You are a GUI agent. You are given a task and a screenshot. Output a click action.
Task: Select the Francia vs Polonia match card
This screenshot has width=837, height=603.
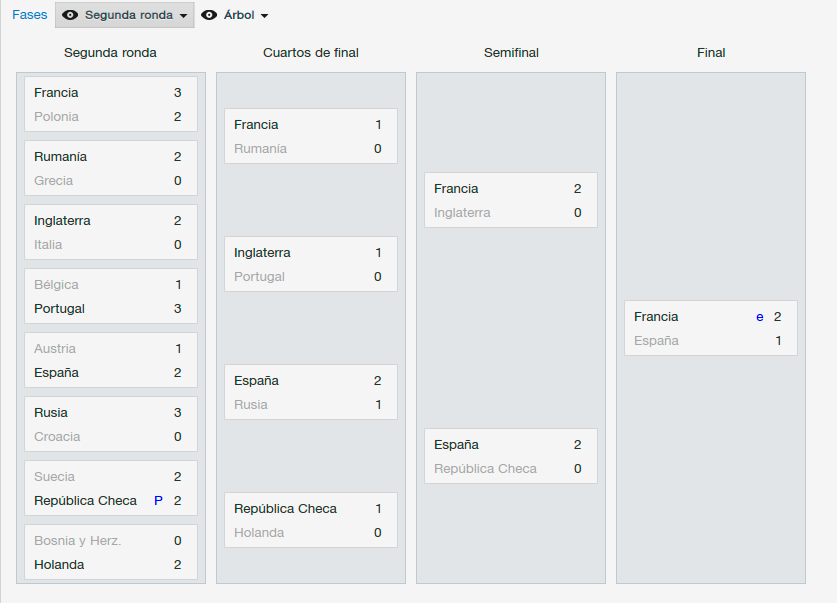[x=111, y=104]
